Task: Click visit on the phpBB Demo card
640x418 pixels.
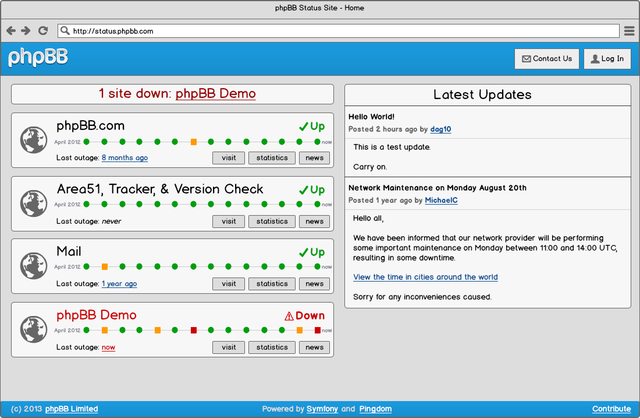Action: click(x=229, y=347)
